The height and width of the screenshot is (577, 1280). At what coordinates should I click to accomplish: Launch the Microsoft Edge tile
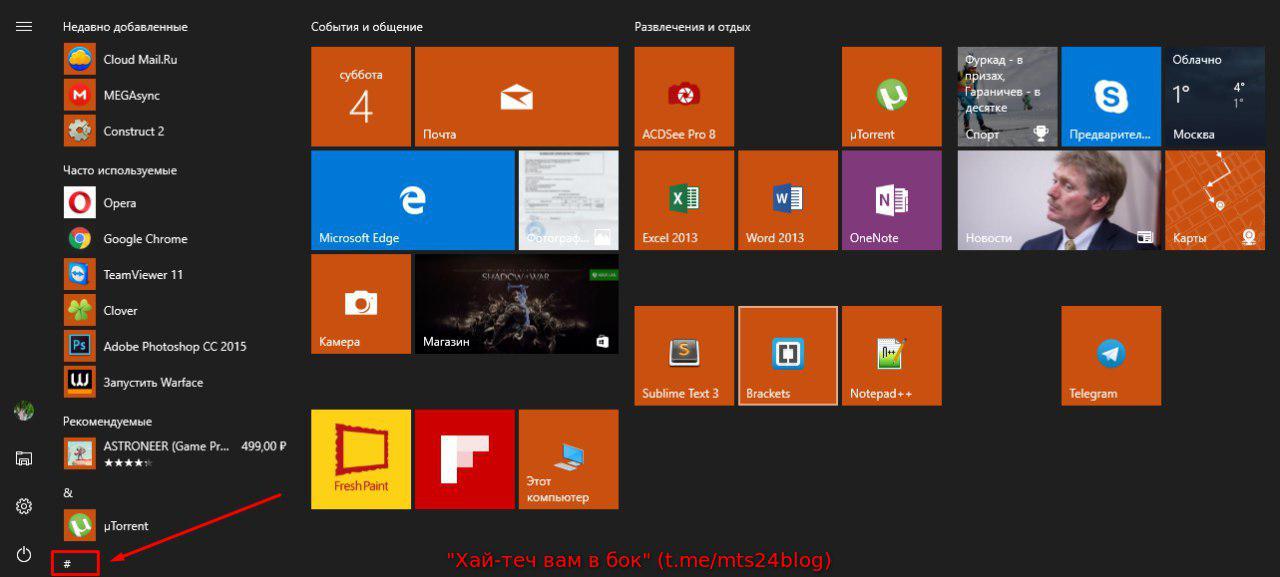tap(412, 200)
